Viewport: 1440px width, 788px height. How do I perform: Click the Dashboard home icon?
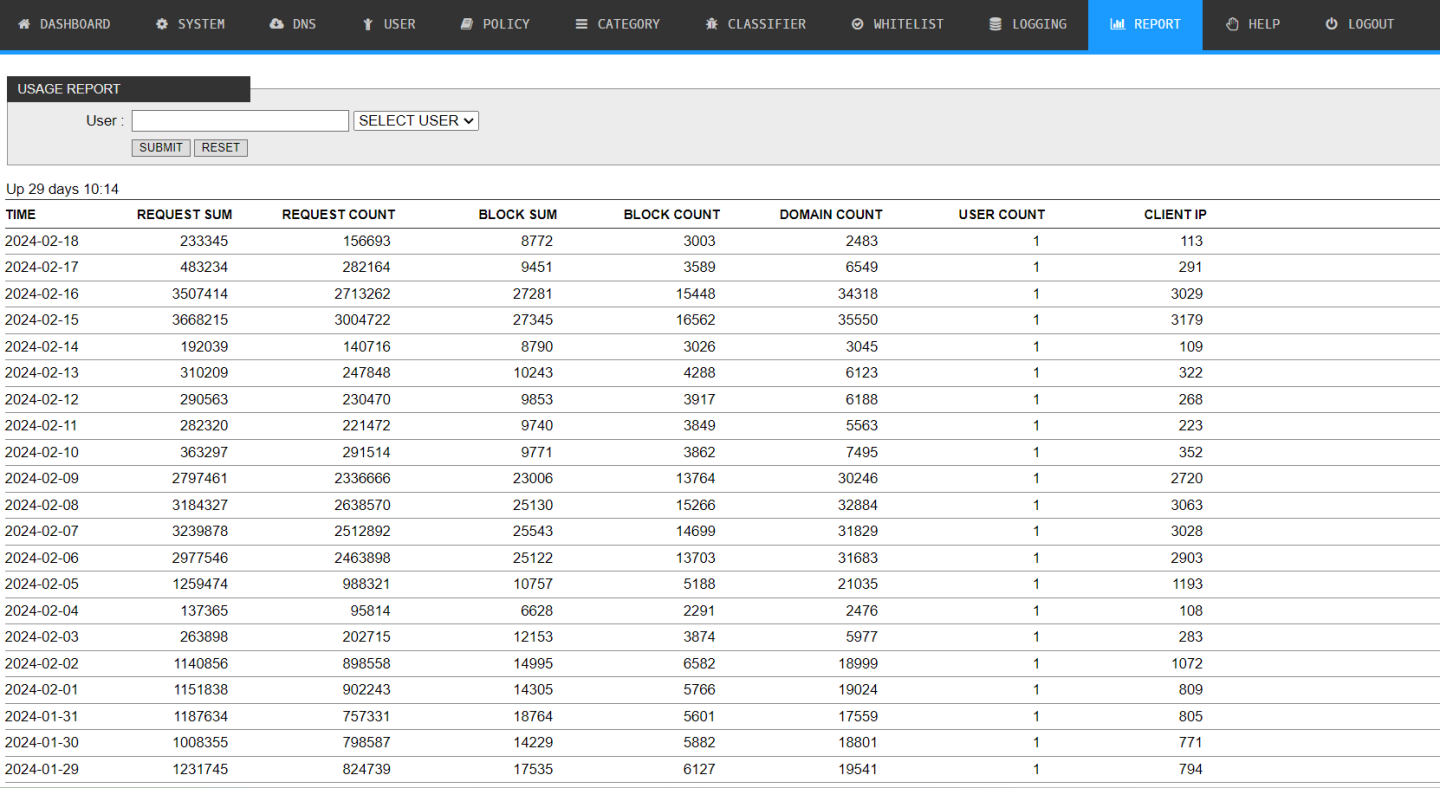(x=25, y=24)
